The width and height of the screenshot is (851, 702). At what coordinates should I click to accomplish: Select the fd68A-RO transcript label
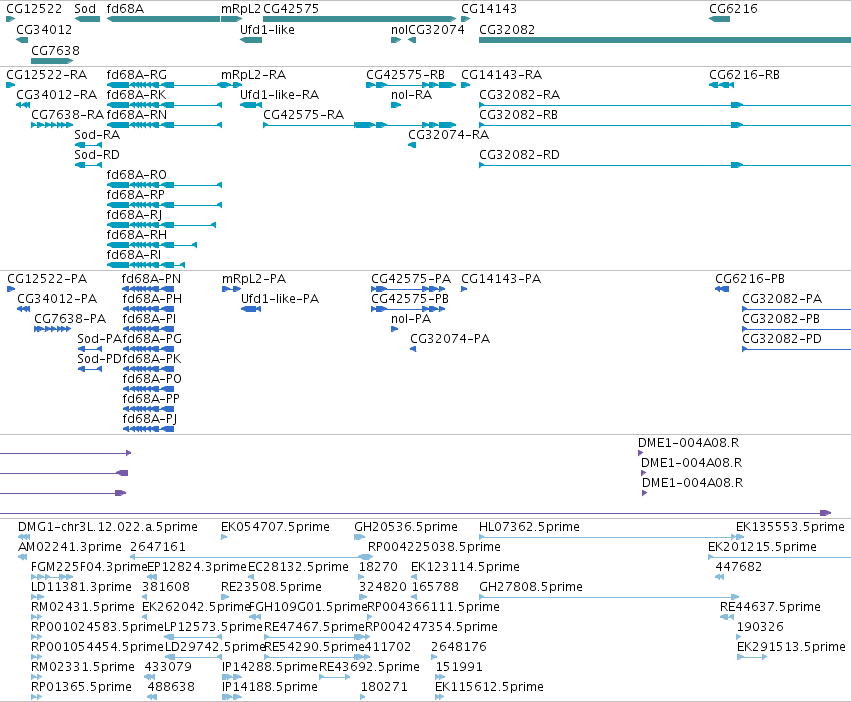pyautogui.click(x=137, y=175)
